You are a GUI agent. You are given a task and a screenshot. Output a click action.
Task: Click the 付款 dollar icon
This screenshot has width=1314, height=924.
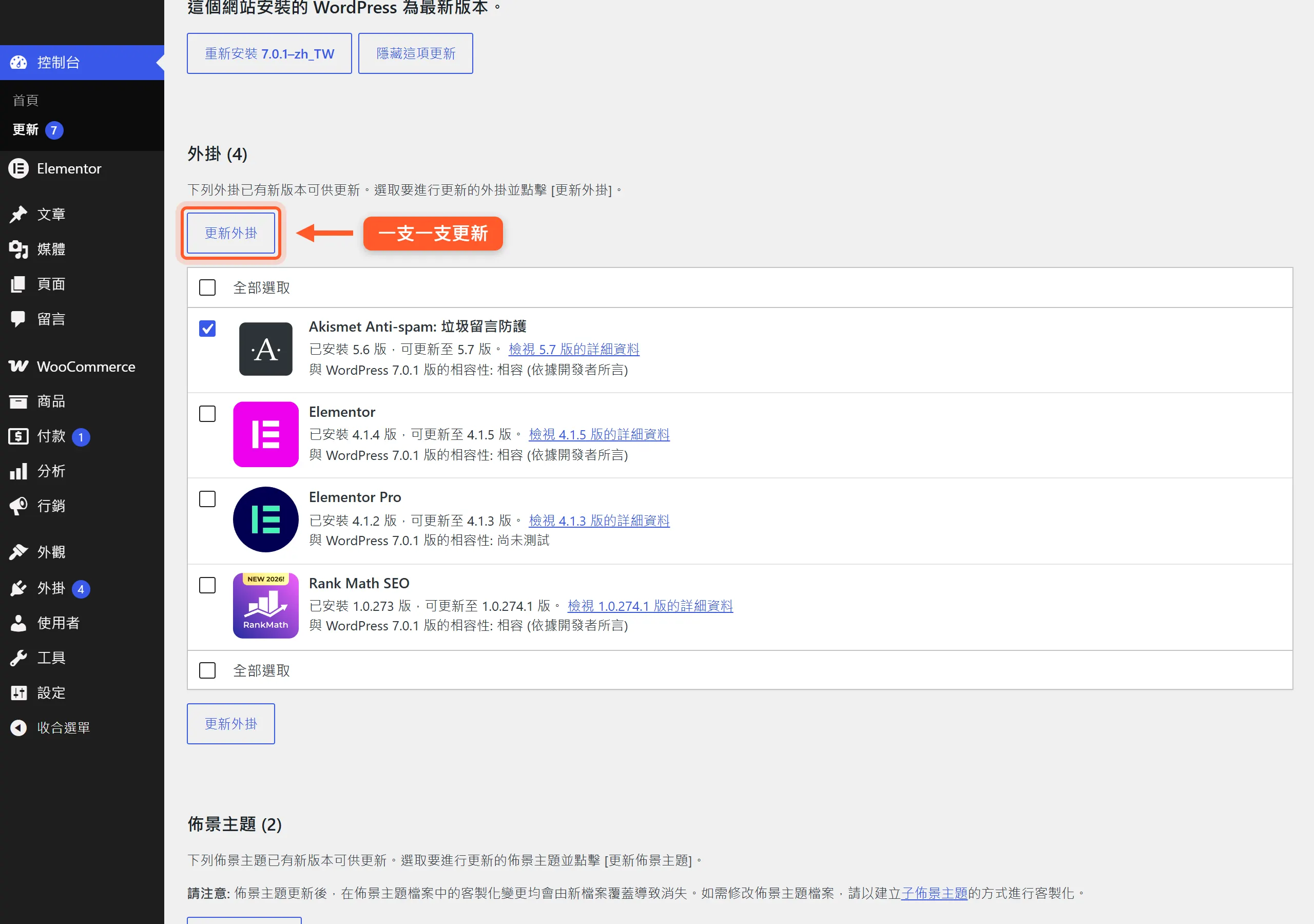click(18, 436)
